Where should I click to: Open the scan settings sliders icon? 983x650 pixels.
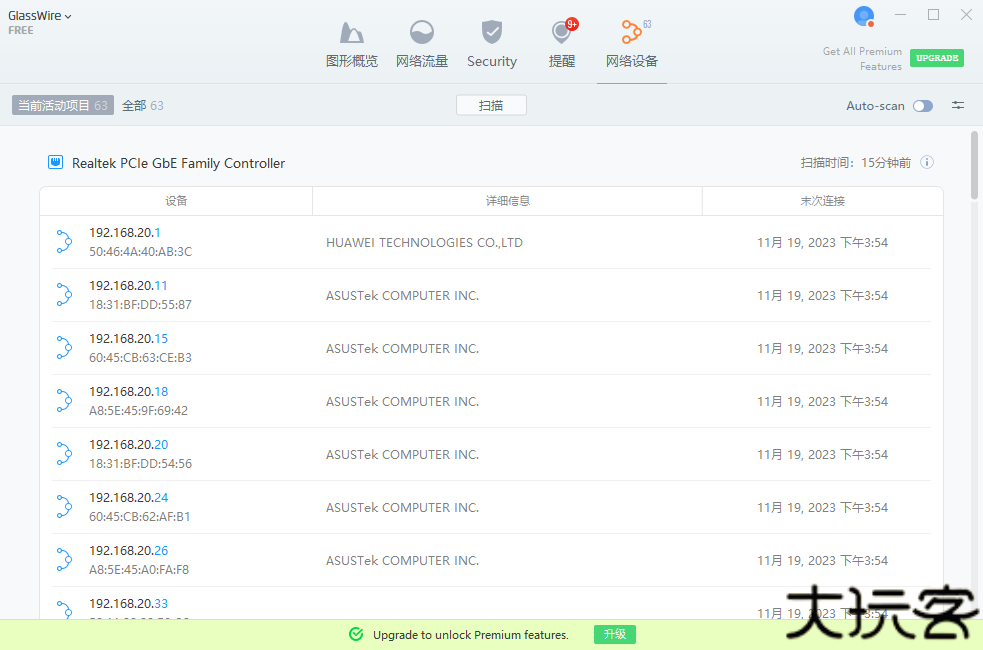[x=958, y=105]
